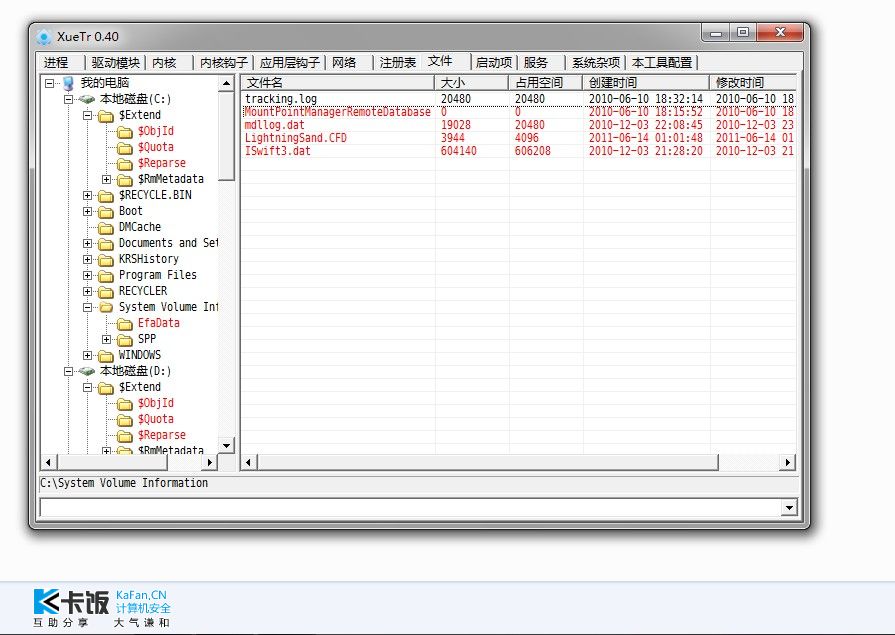Click the 本地磁盘(C:) drive icon
895x635 pixels.
pos(87,99)
